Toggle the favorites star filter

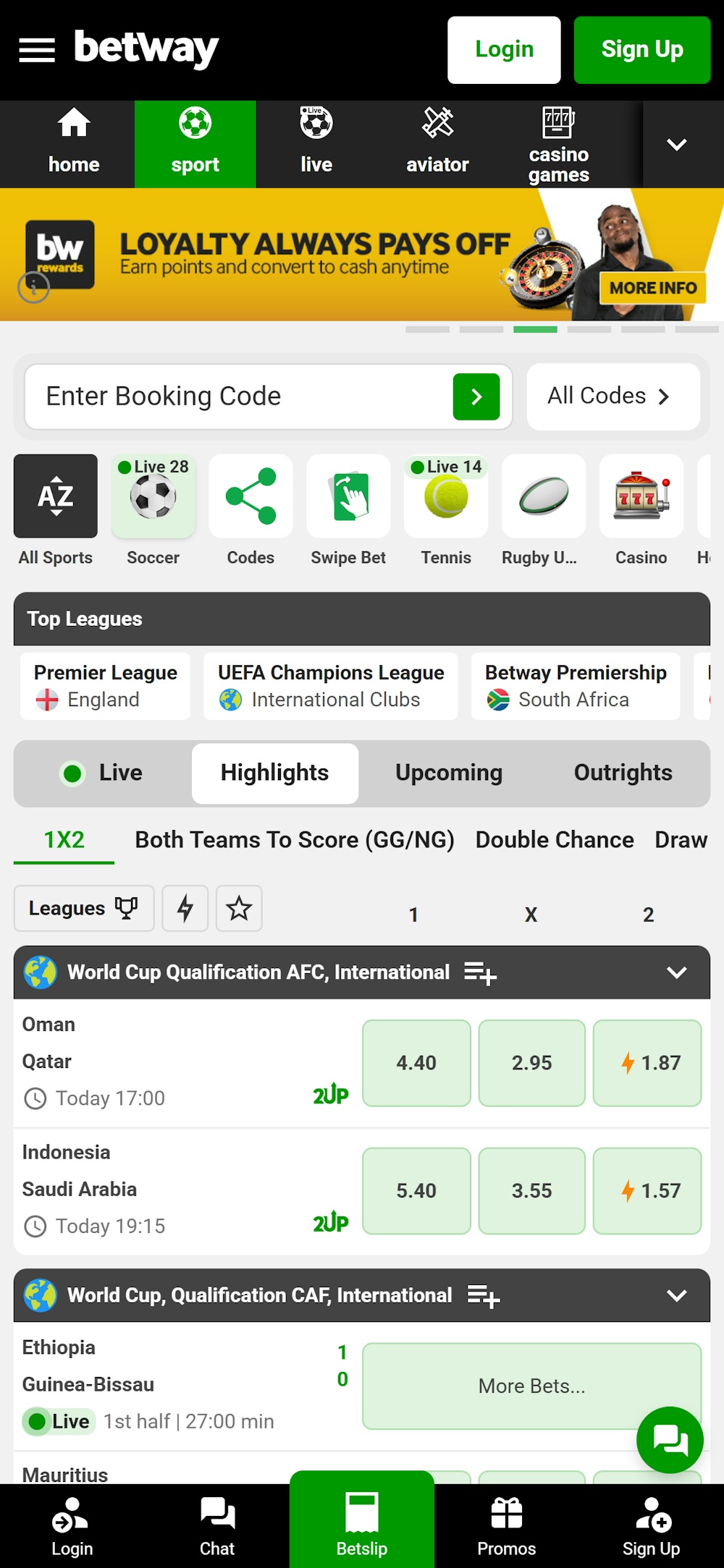click(x=239, y=909)
